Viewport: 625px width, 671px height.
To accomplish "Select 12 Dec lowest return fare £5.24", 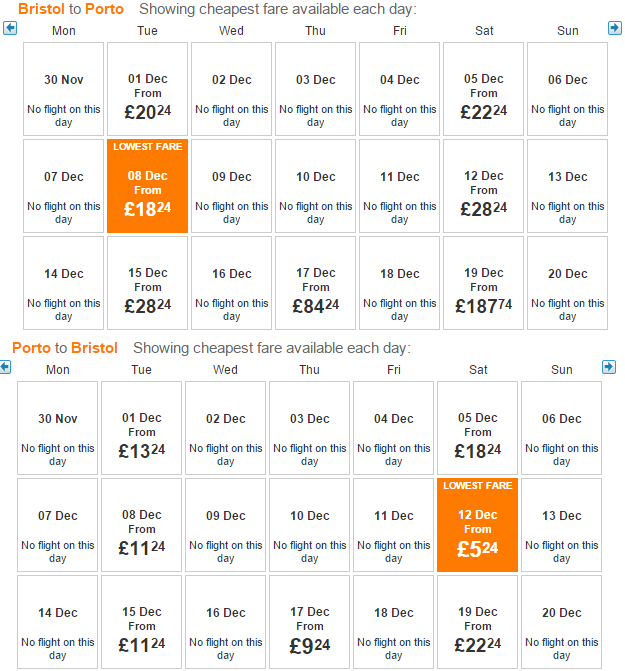I will click(477, 525).
